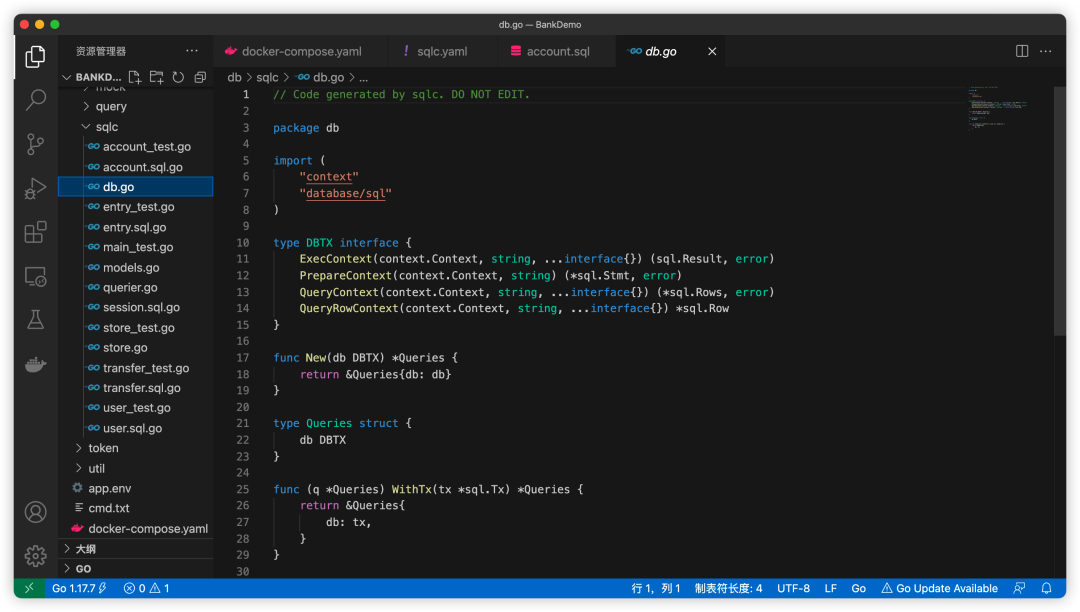The height and width of the screenshot is (612, 1080).
Task: Open entry.sql.go file
Action: point(136,227)
